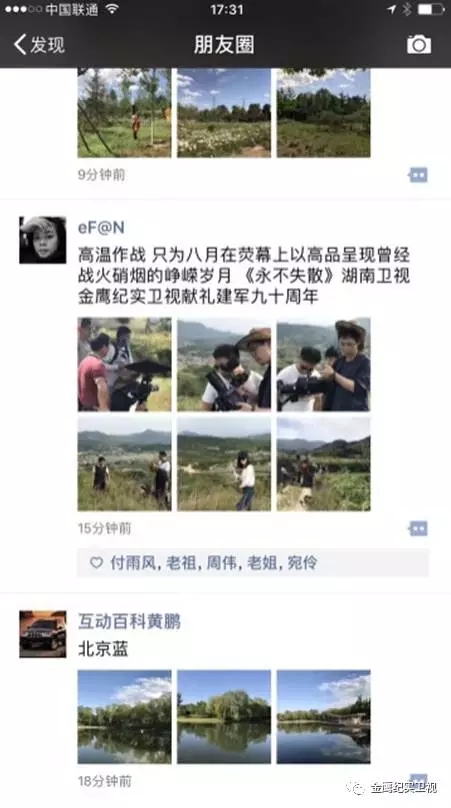View the top post's first tree photo

click(x=125, y=113)
